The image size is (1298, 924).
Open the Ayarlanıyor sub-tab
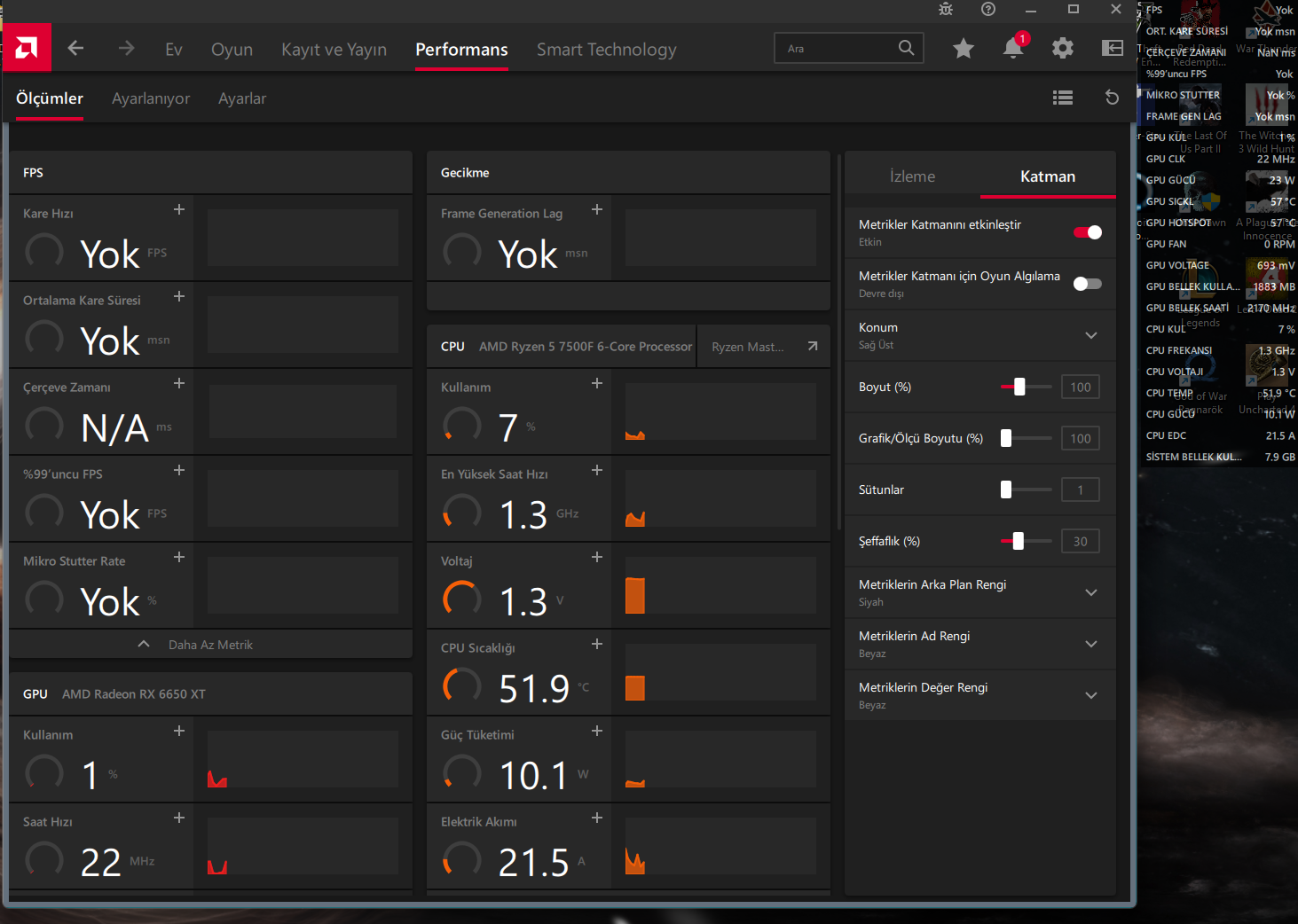pyautogui.click(x=151, y=98)
